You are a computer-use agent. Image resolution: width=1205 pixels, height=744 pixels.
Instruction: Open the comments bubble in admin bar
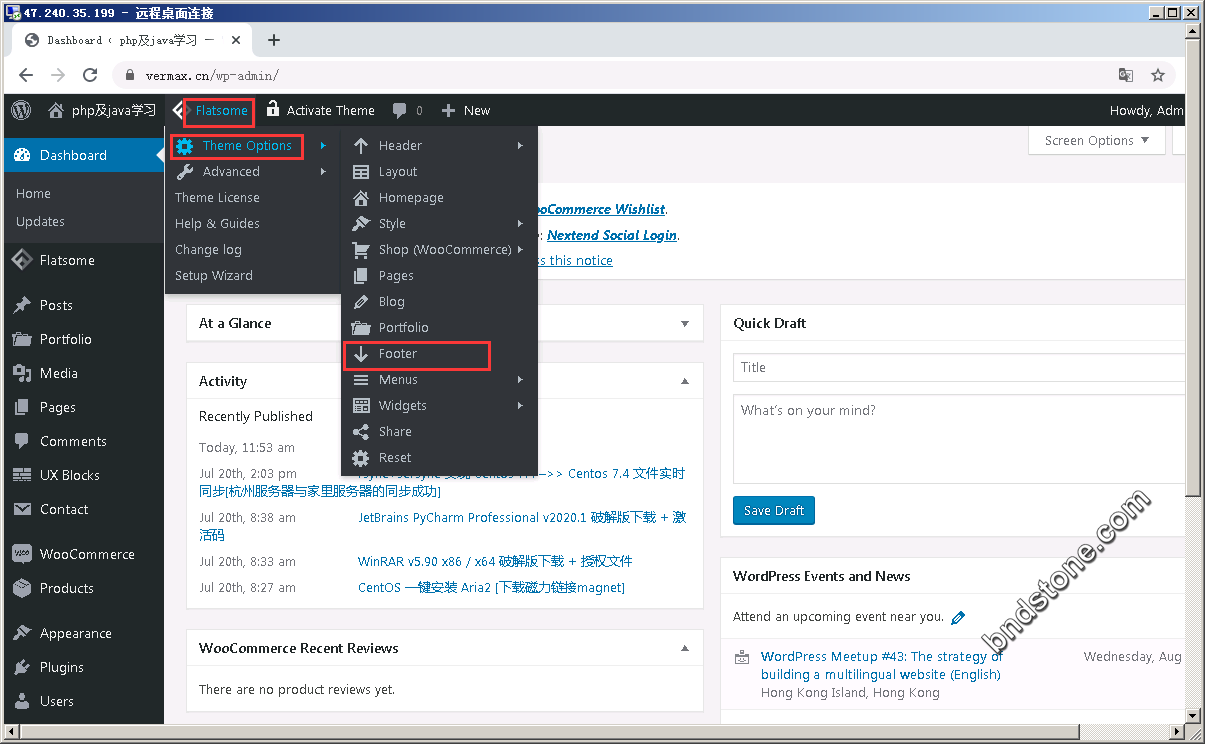coord(400,111)
